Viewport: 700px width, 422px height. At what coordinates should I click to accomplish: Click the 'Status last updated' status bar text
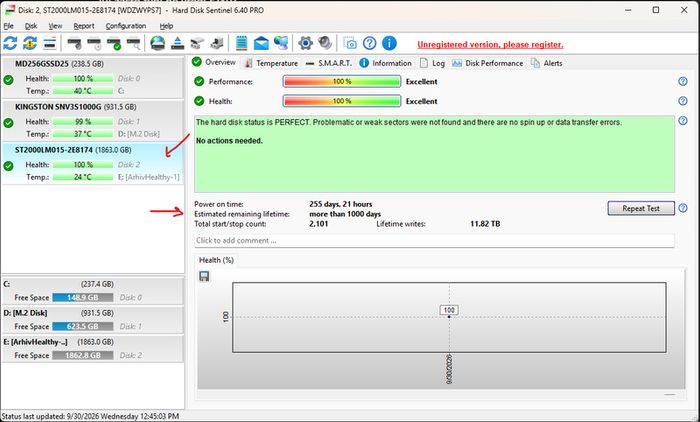point(90,416)
